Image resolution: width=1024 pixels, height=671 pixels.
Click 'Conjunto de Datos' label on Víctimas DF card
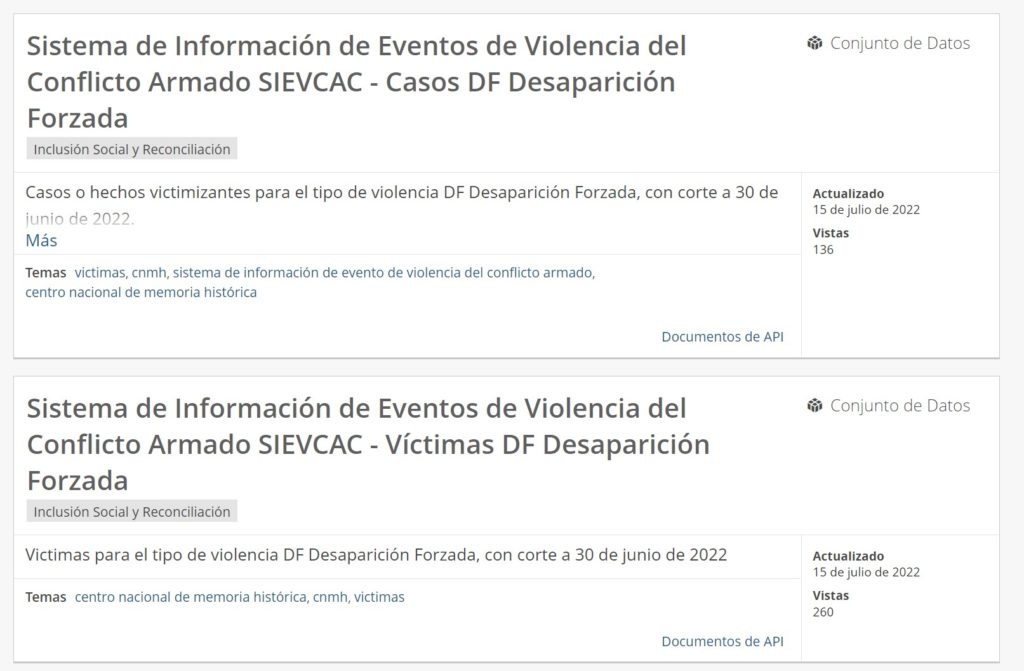pyautogui.click(x=900, y=406)
